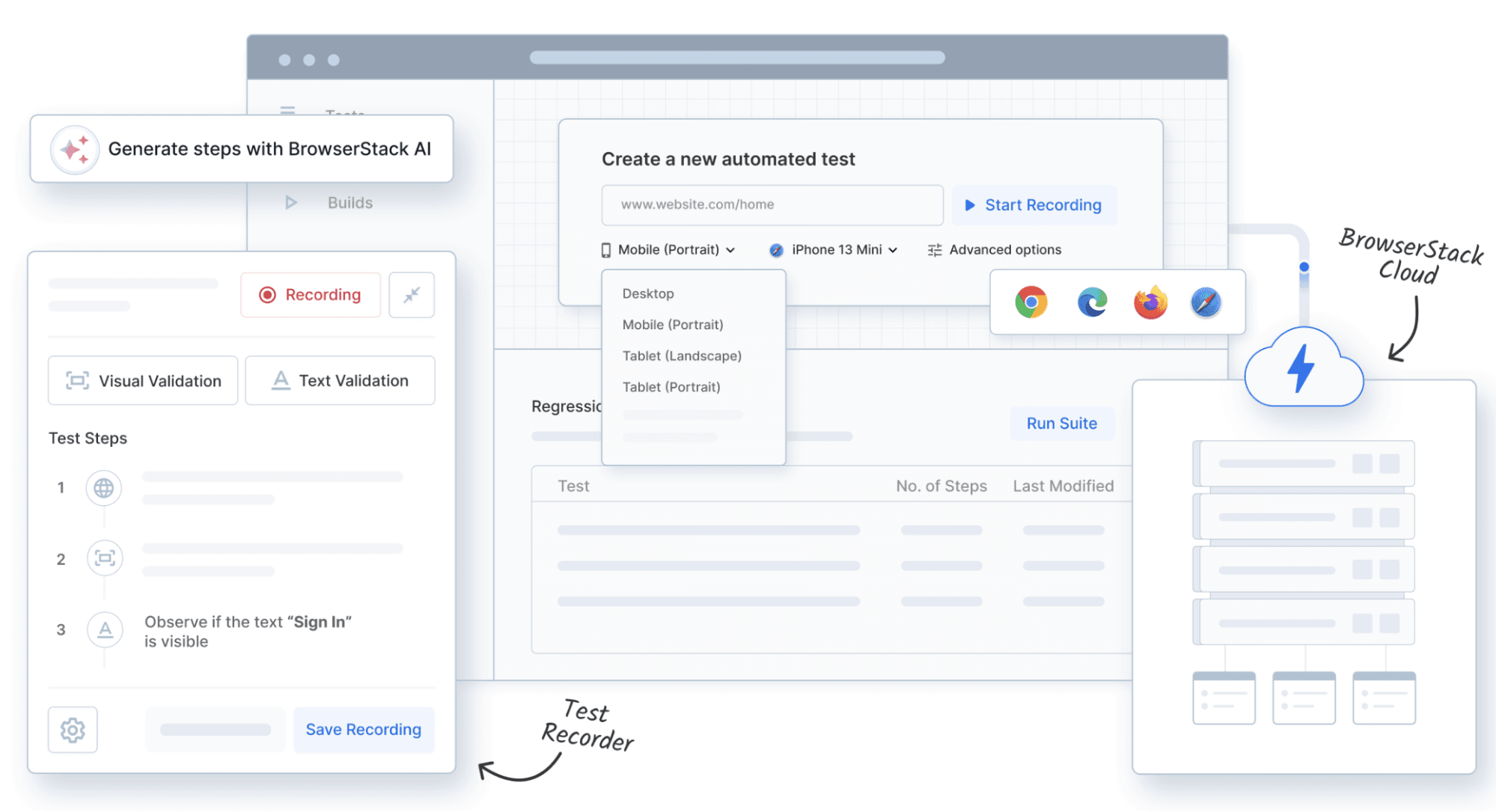
Task: Click the website URL input field
Action: pos(772,205)
